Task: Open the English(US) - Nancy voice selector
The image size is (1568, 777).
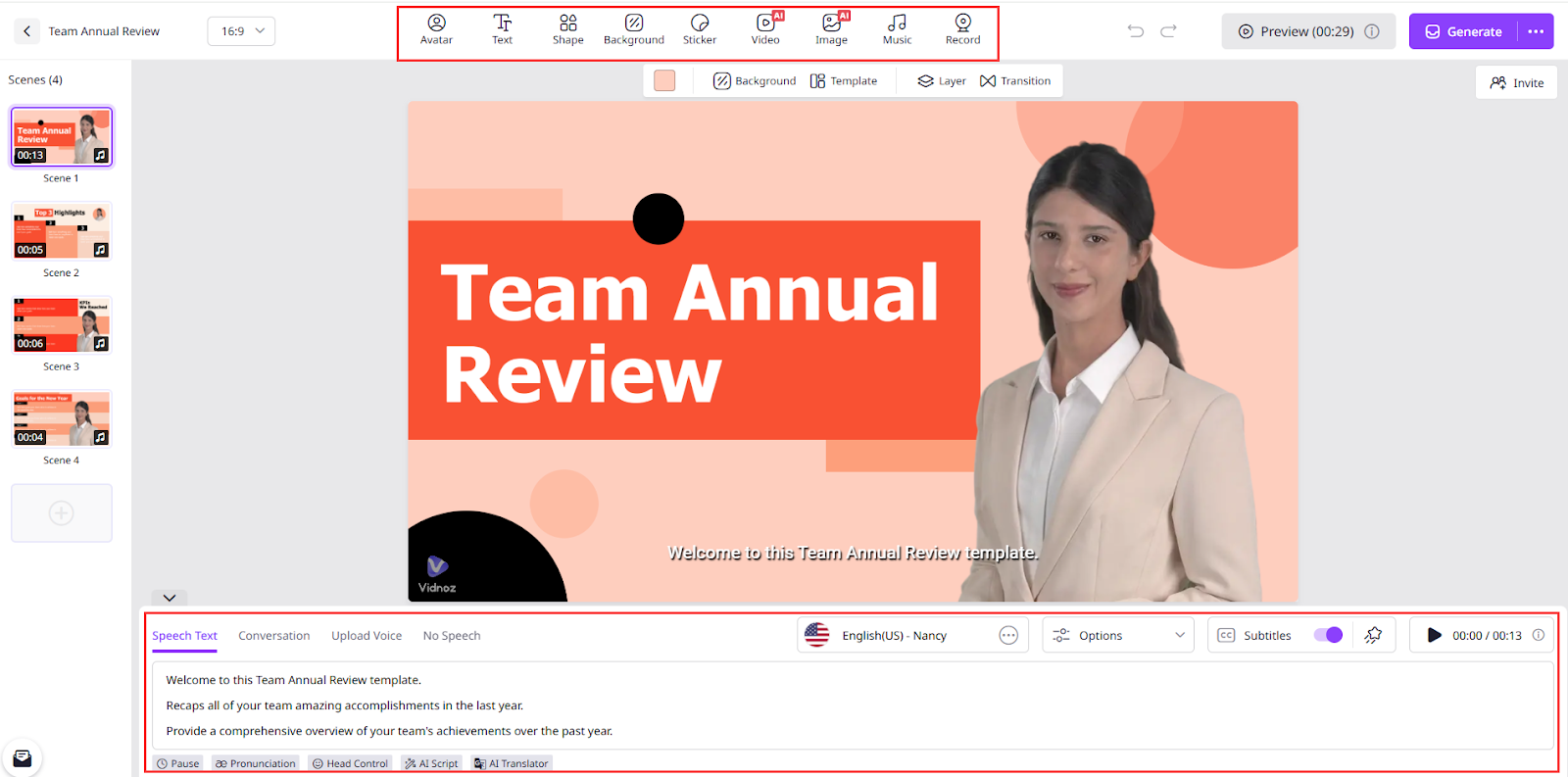Action: [x=912, y=635]
